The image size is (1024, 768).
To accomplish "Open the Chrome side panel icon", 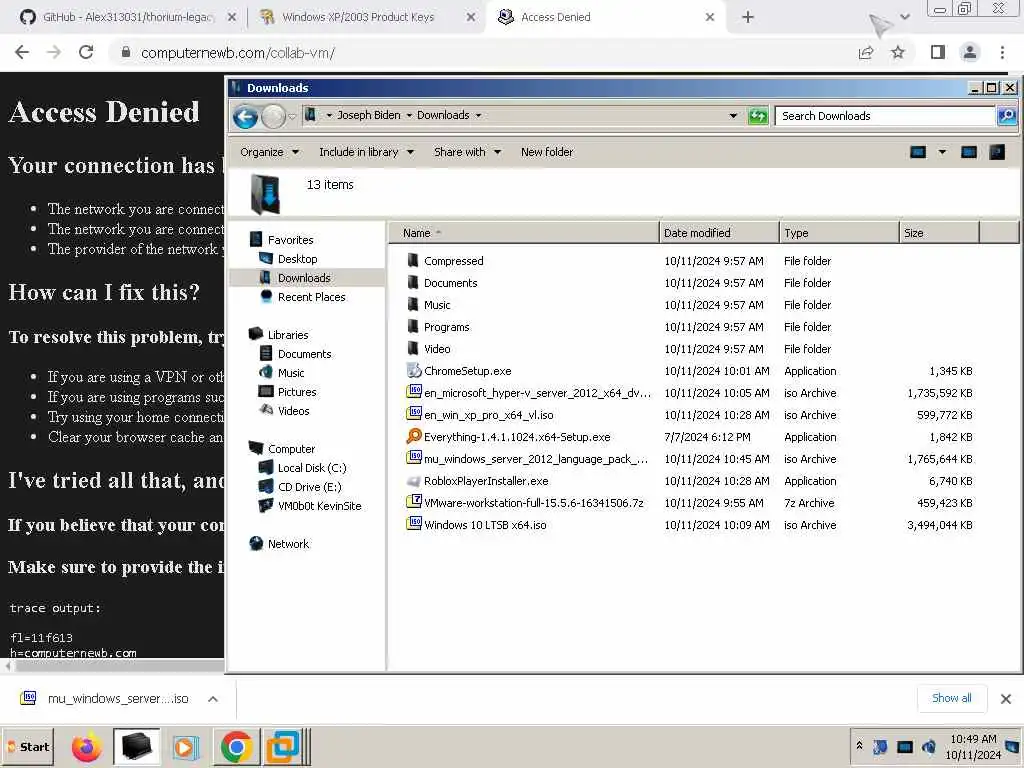I will (x=938, y=52).
